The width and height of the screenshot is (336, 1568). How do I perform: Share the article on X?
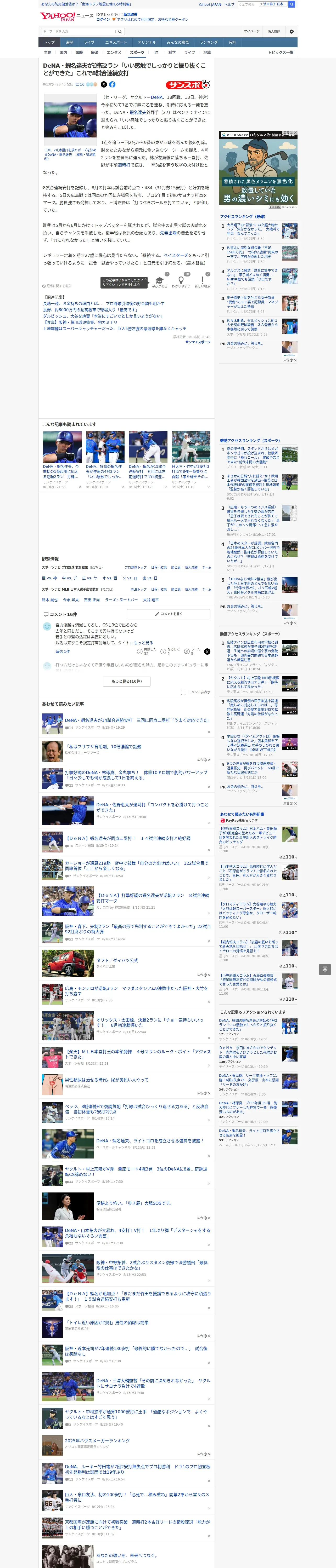[x=104, y=85]
